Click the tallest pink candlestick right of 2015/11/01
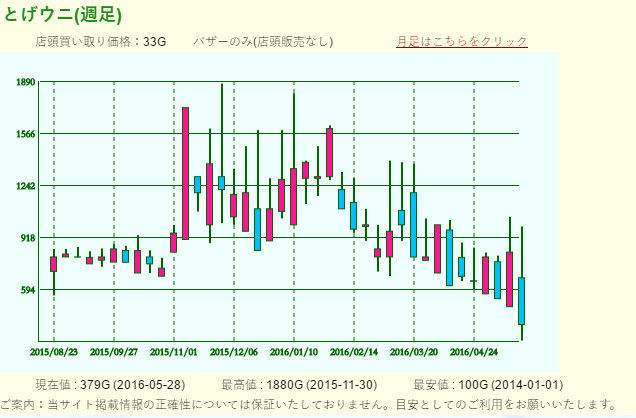636x418 pixels. click(185, 174)
